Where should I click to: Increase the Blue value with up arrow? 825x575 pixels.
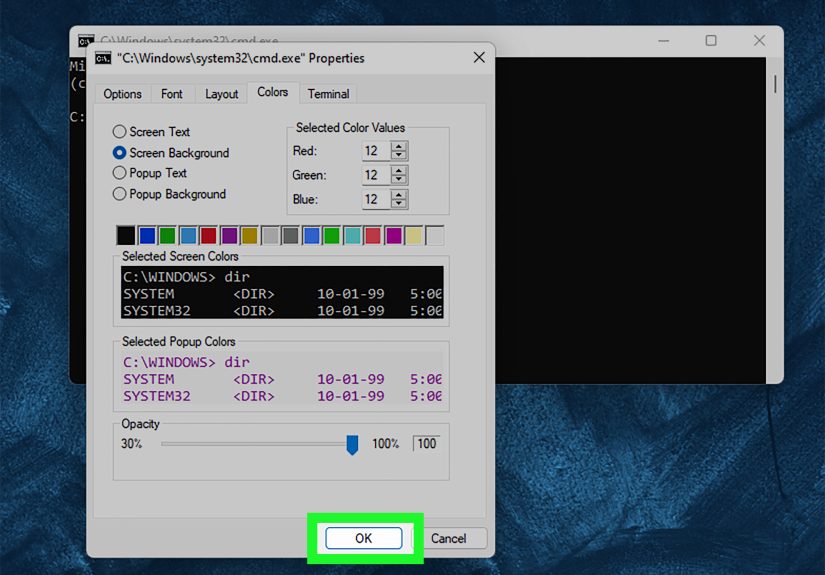[399, 195]
